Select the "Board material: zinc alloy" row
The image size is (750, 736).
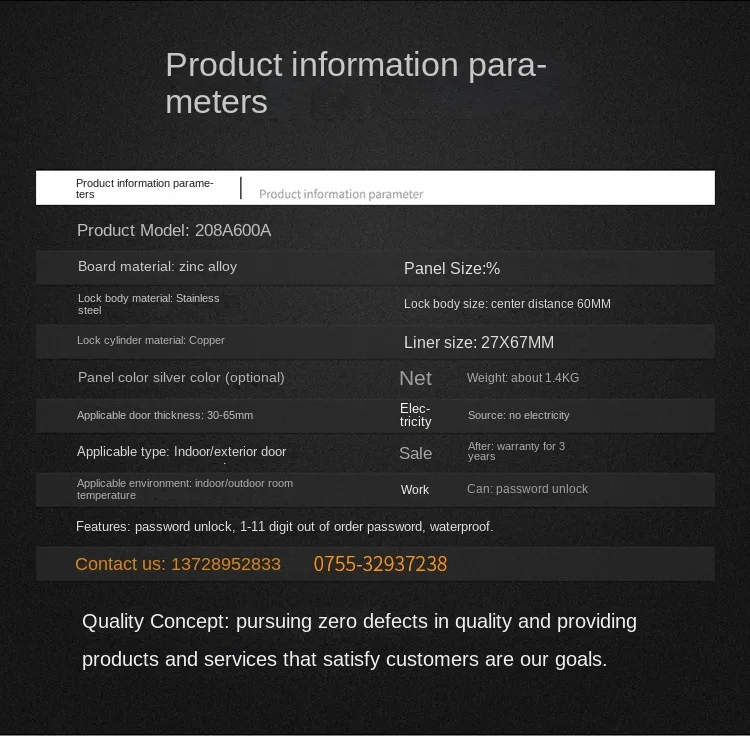coord(157,267)
